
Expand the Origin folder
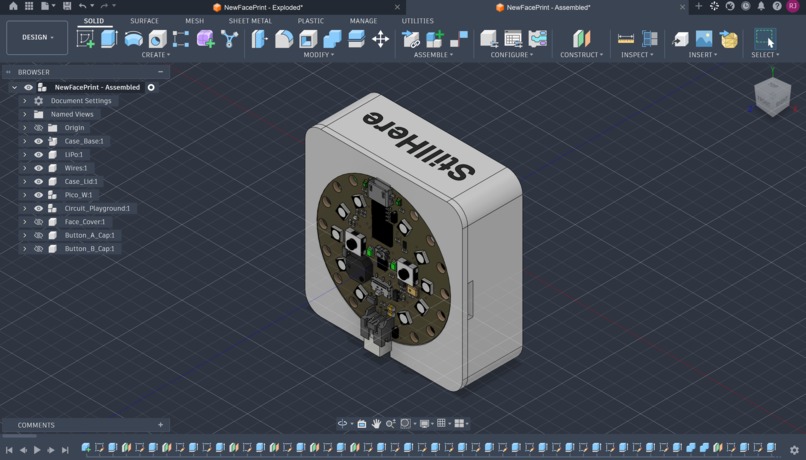[24, 127]
